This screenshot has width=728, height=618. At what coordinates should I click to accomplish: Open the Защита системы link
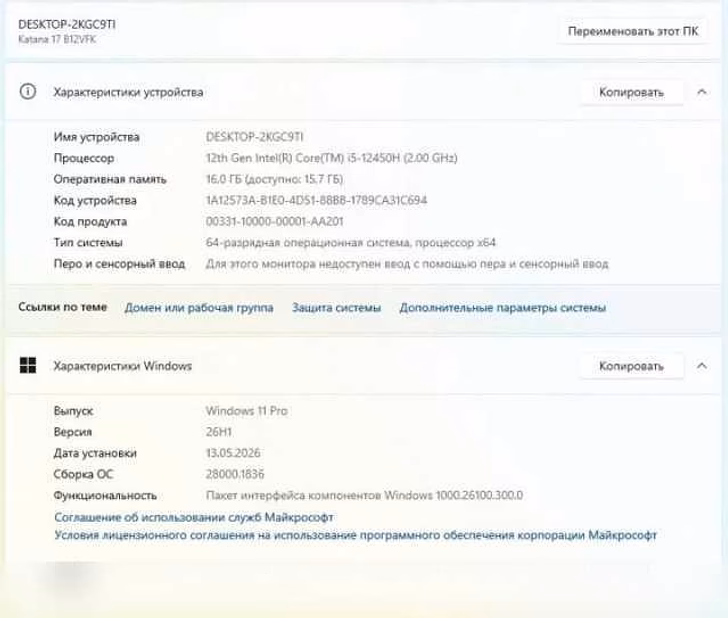(x=336, y=308)
